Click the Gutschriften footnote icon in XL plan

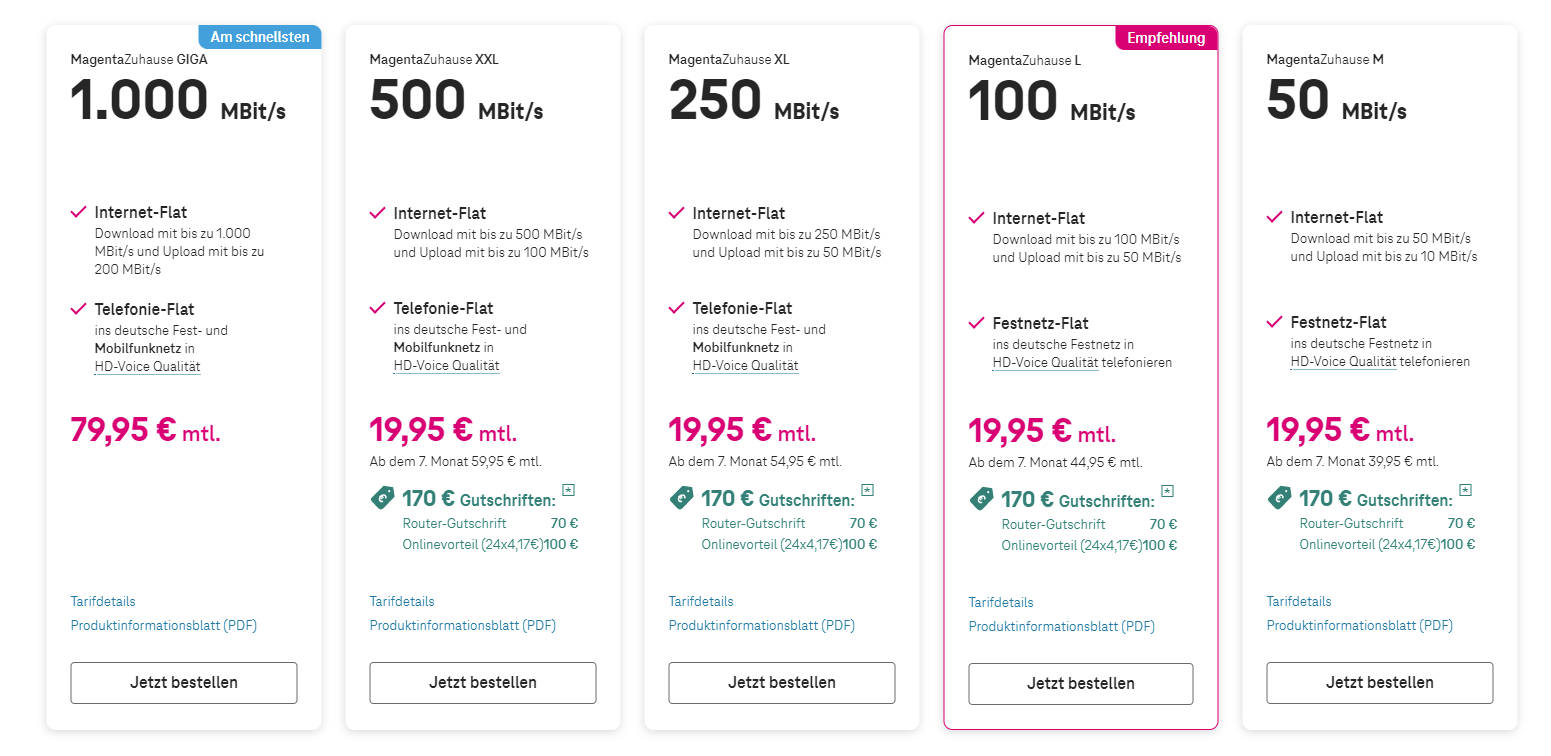click(x=868, y=490)
